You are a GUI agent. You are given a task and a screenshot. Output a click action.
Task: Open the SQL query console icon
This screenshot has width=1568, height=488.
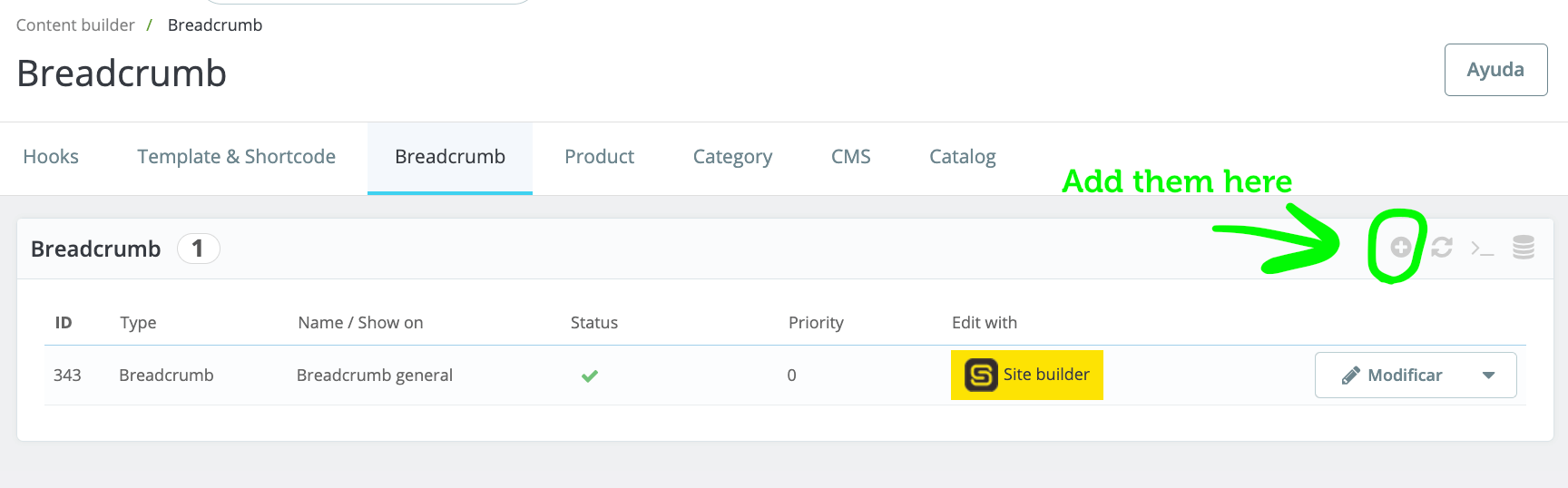point(1482,248)
